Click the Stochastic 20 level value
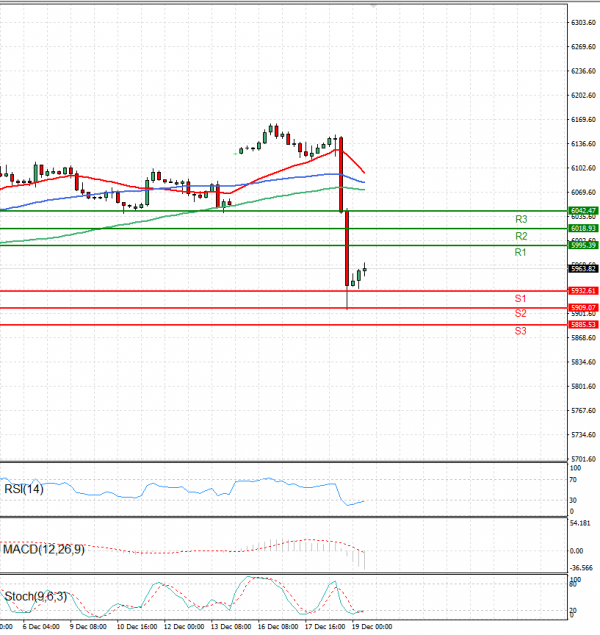This screenshot has width=600, height=635. click(573, 610)
